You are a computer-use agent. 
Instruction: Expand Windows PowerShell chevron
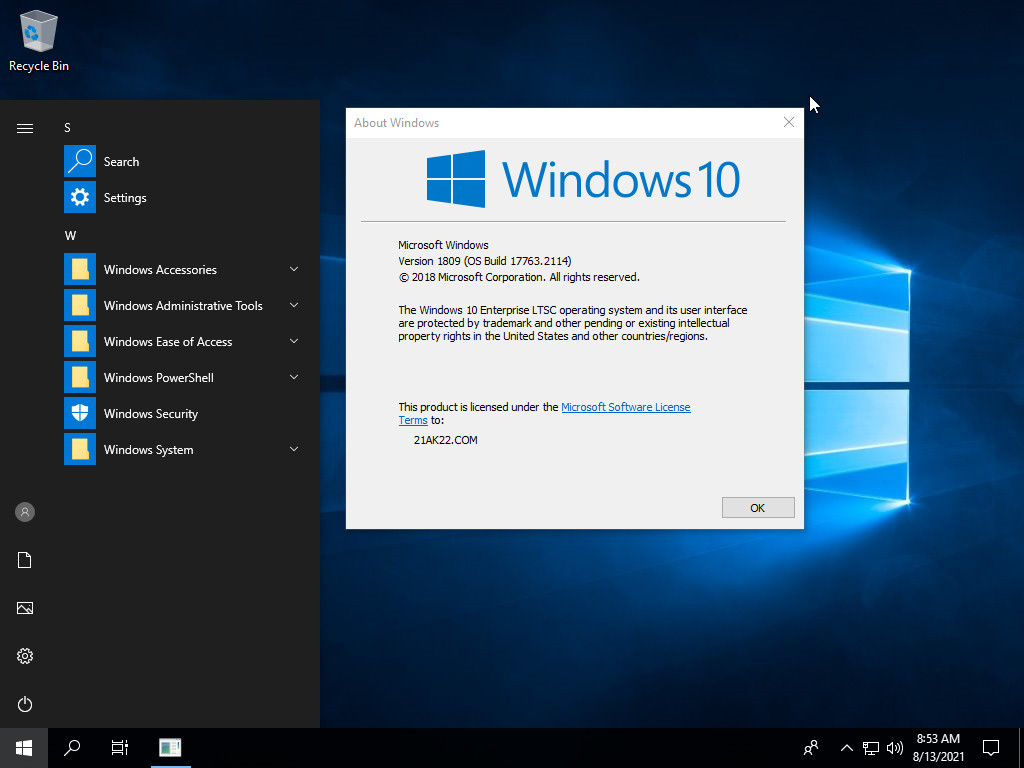click(x=294, y=377)
